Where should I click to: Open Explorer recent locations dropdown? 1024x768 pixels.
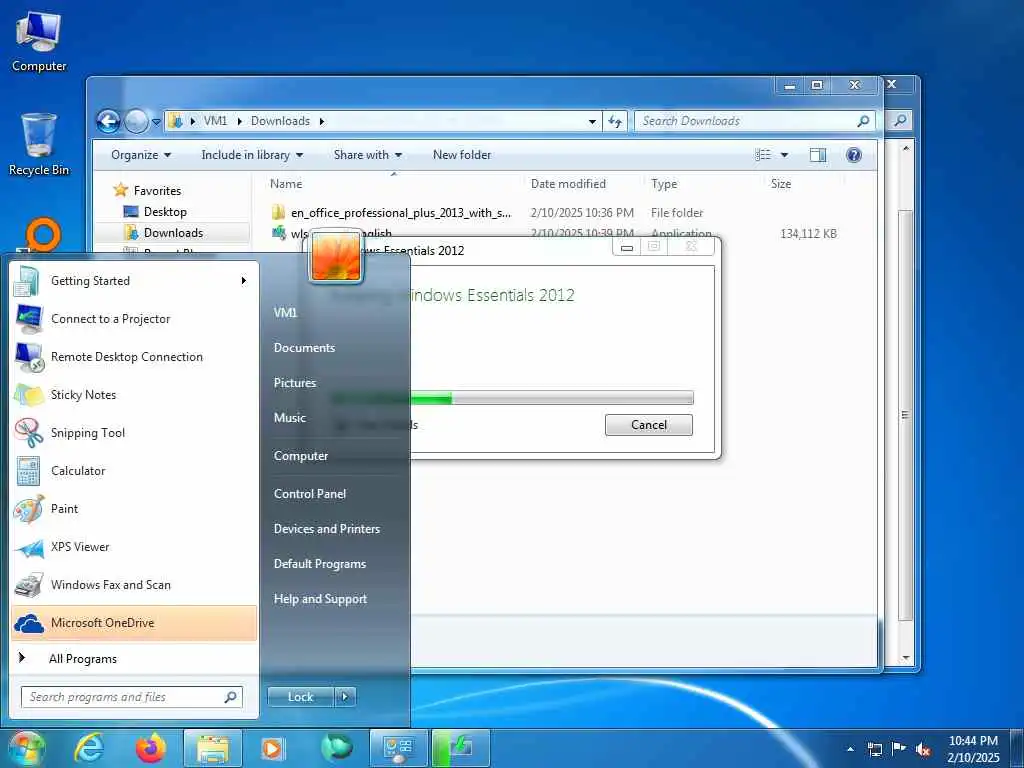pyautogui.click(x=156, y=121)
